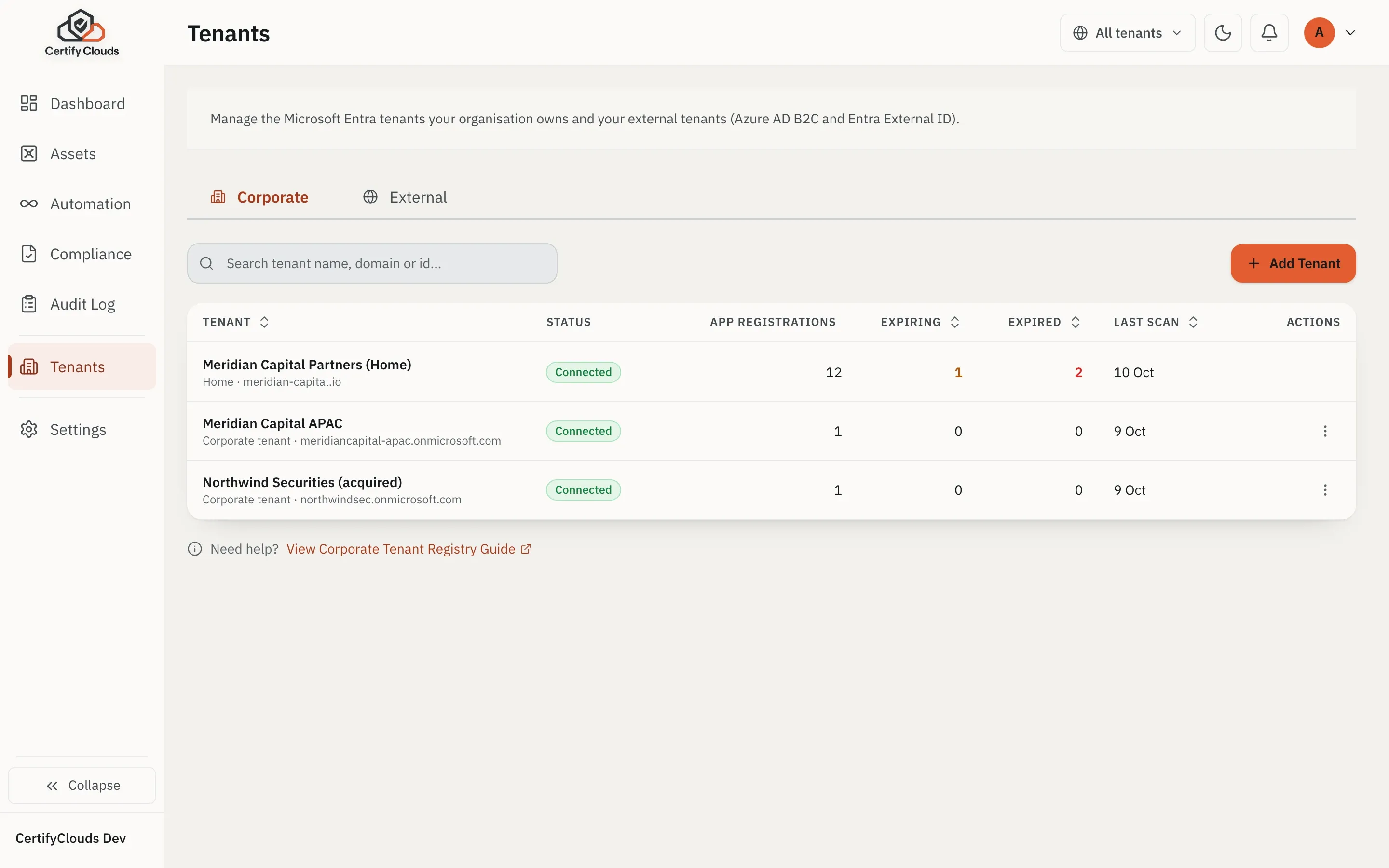Open the Settings gear icon

tap(29, 429)
